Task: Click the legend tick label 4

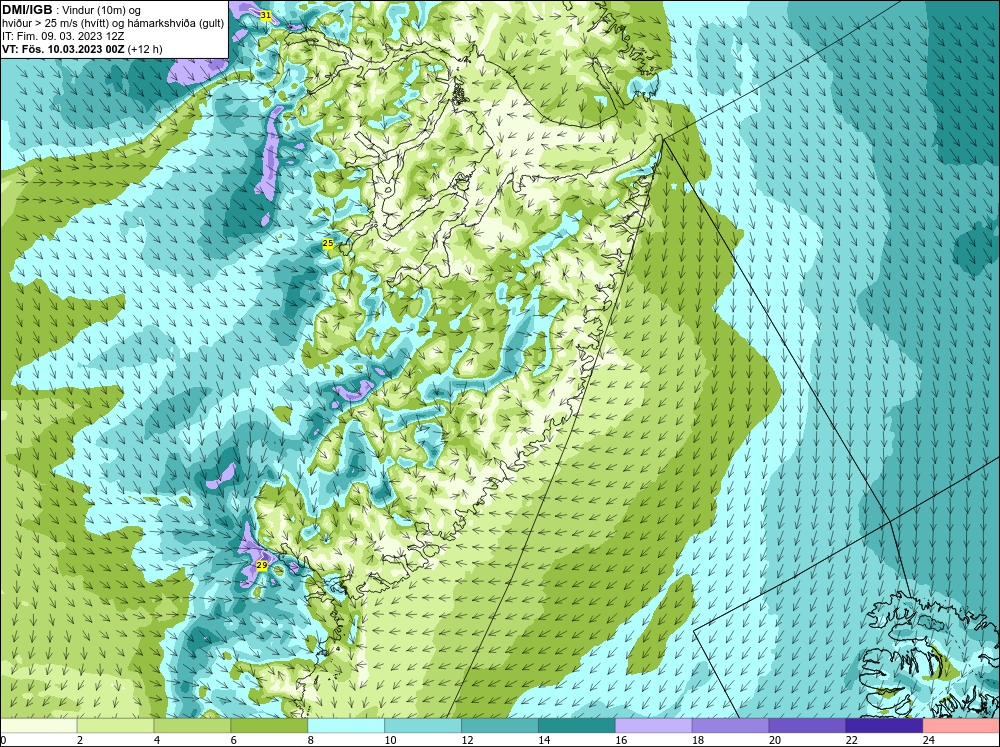Action: click(x=157, y=740)
